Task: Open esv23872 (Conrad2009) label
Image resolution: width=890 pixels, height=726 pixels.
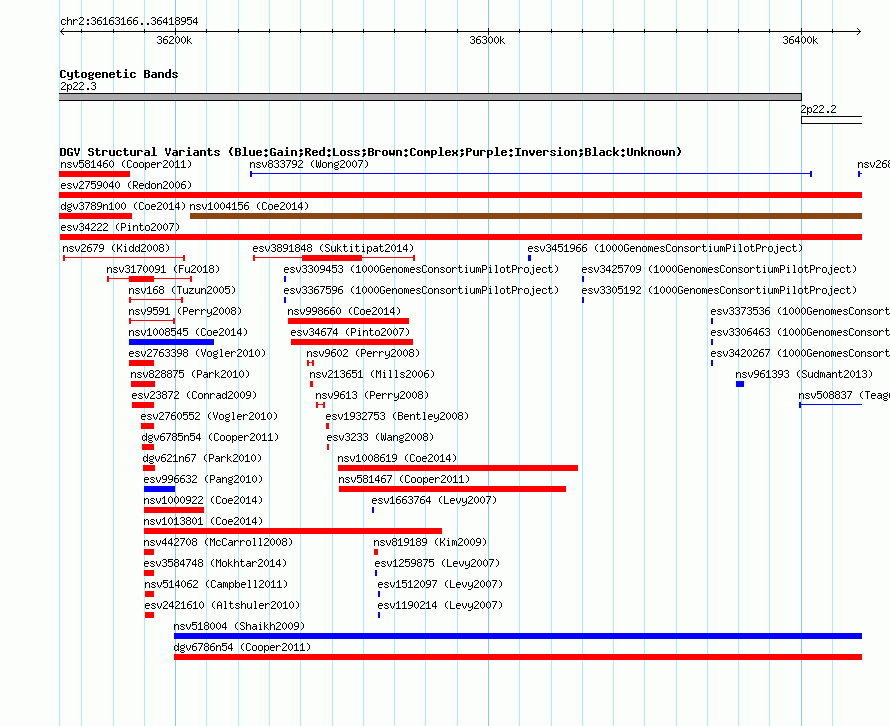Action: coord(194,396)
